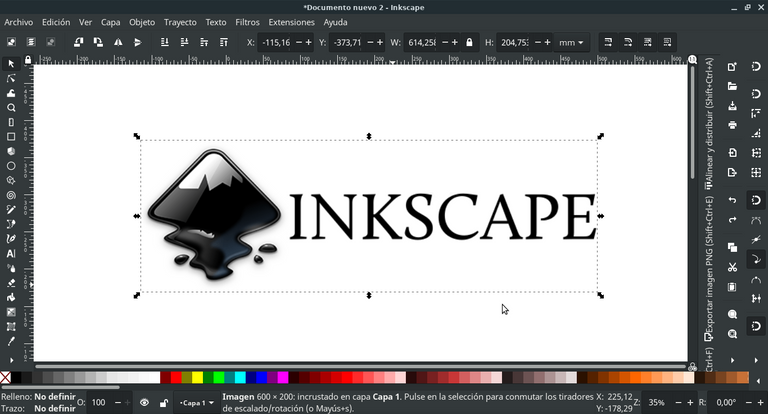768x414 pixels.
Task: Click the Inkscape logo image on canvas
Action: point(369,216)
